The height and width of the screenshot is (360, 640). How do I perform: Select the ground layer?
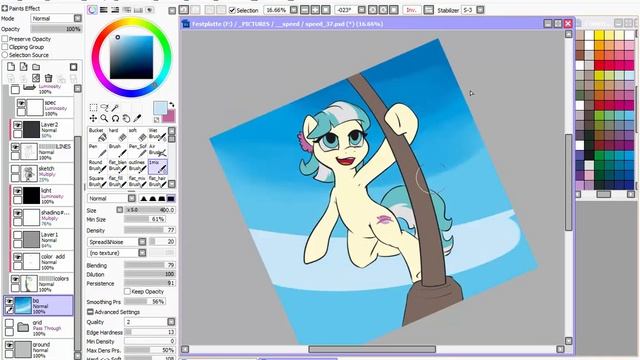click(x=39, y=350)
